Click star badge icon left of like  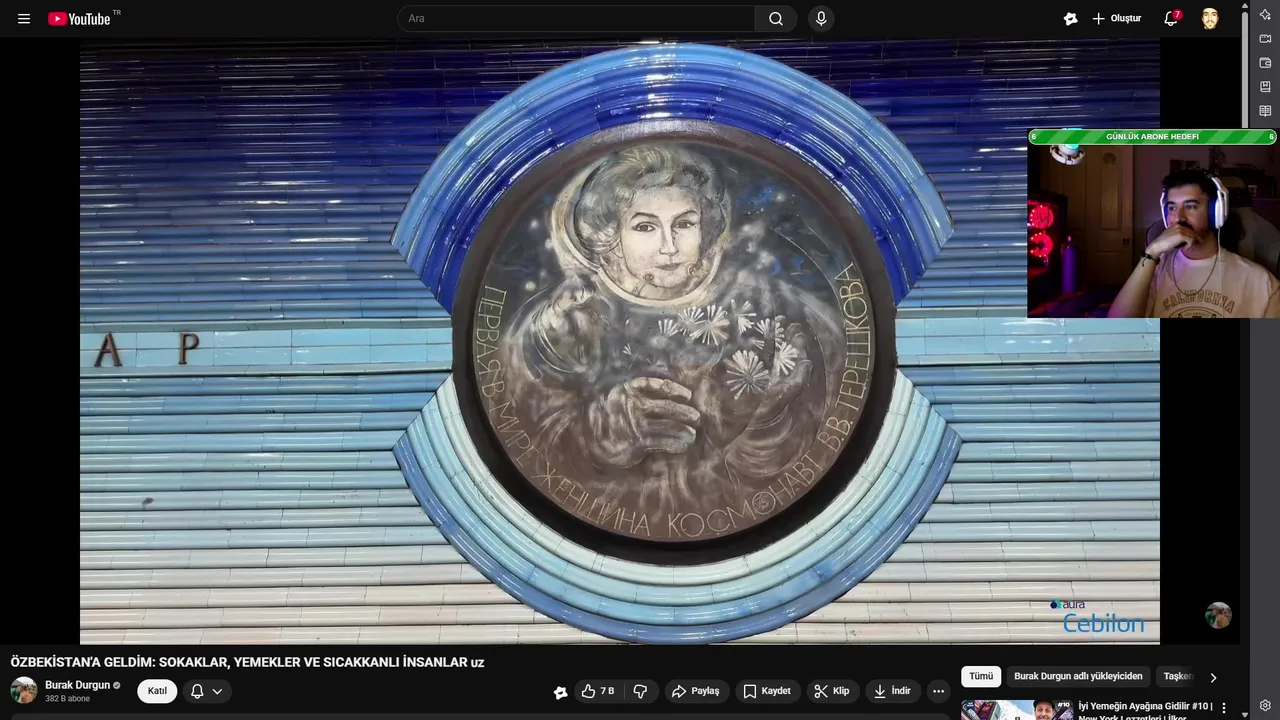[x=561, y=691]
